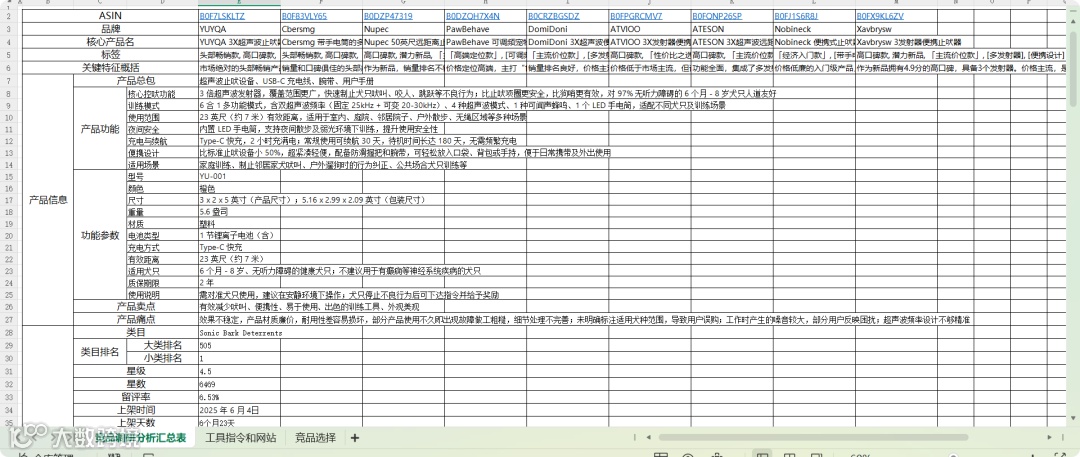Switch to the 竞品选择 sheet tab
Screen dimensions: 1080x457
tap(315, 438)
